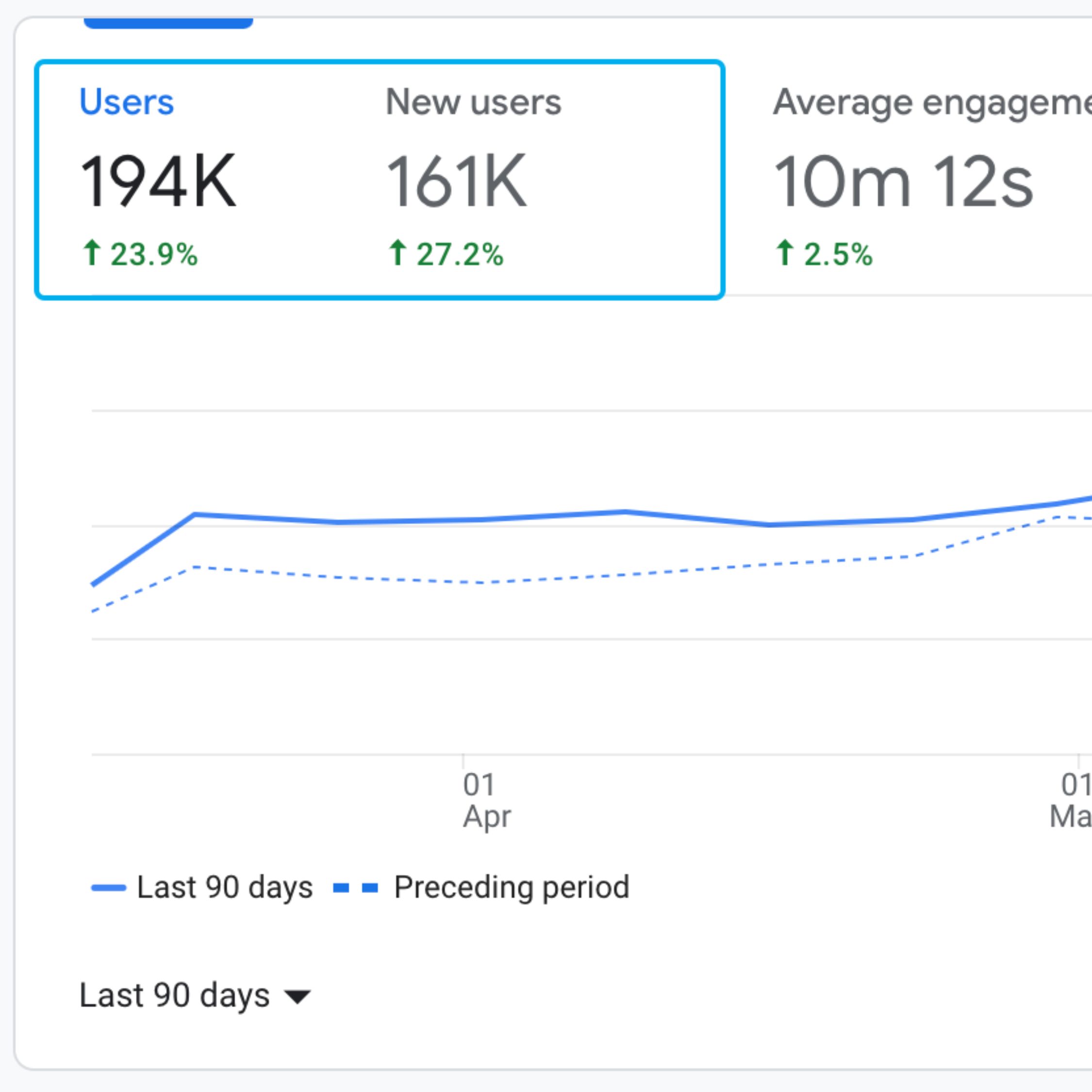
Task: Click the 194K users value
Action: tap(158, 181)
